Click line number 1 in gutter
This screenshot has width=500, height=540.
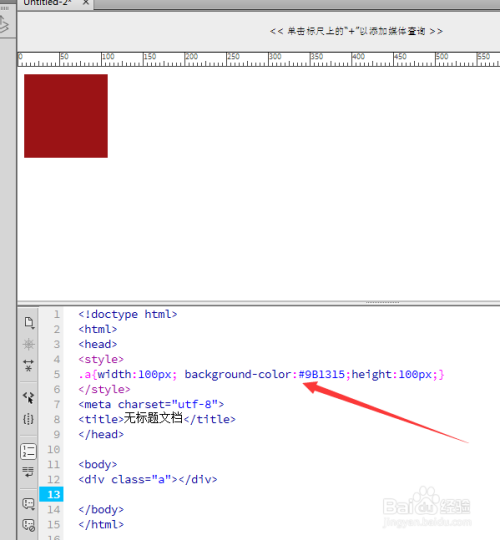tap(57, 315)
